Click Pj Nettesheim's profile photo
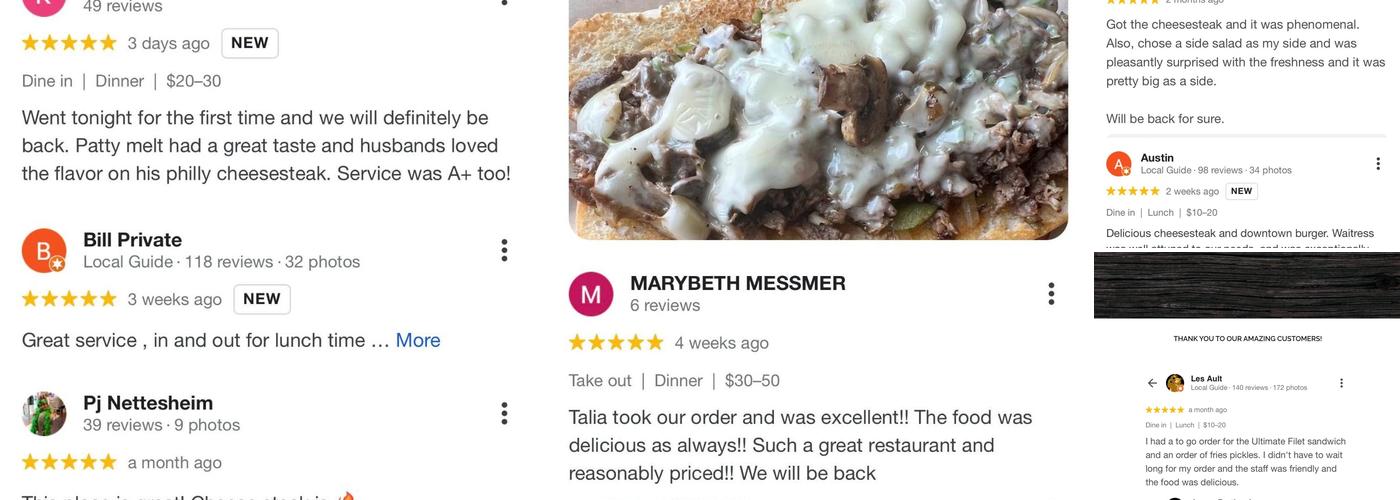 coord(44,414)
